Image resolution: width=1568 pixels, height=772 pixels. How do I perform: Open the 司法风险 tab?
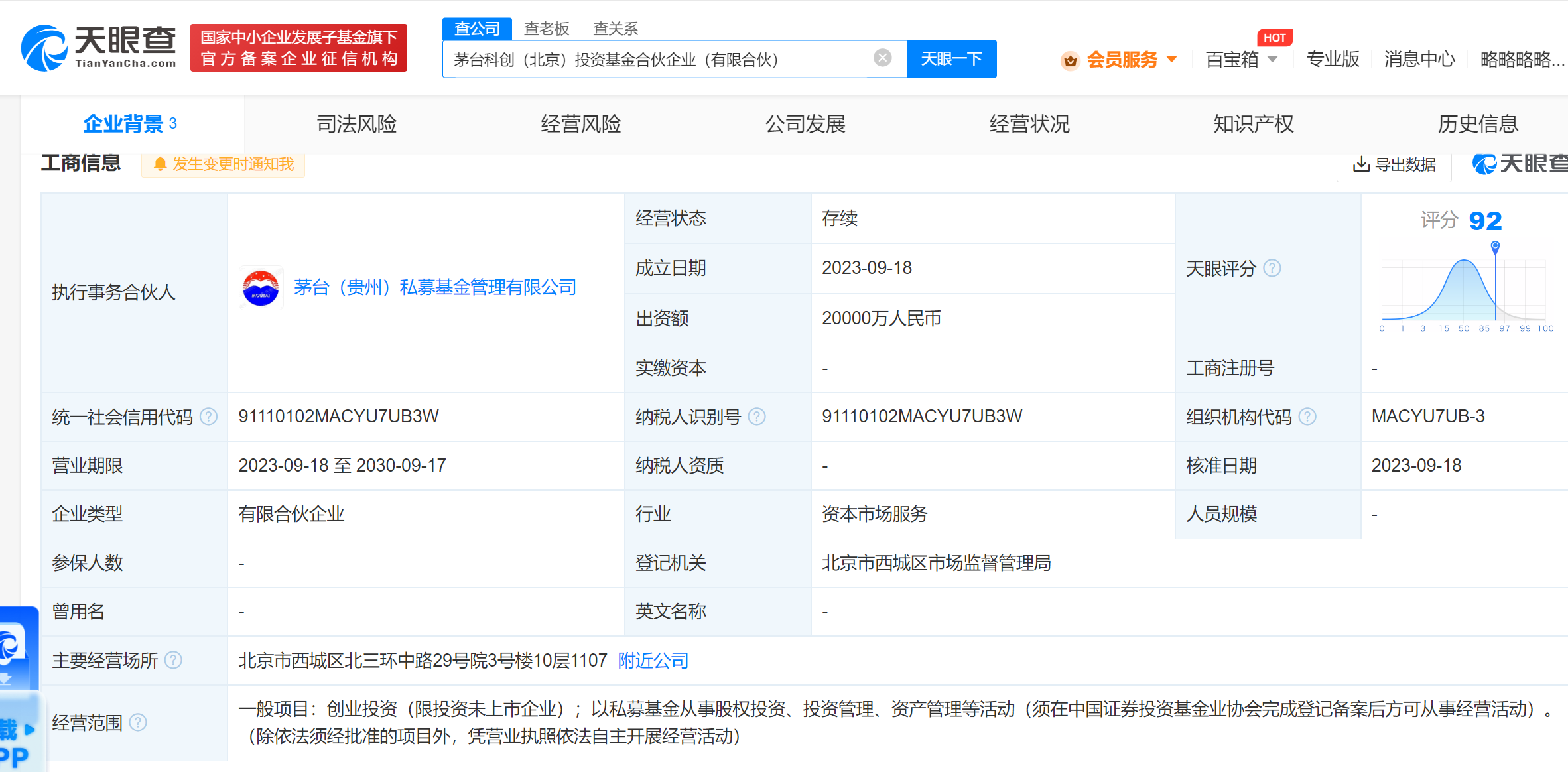[357, 124]
